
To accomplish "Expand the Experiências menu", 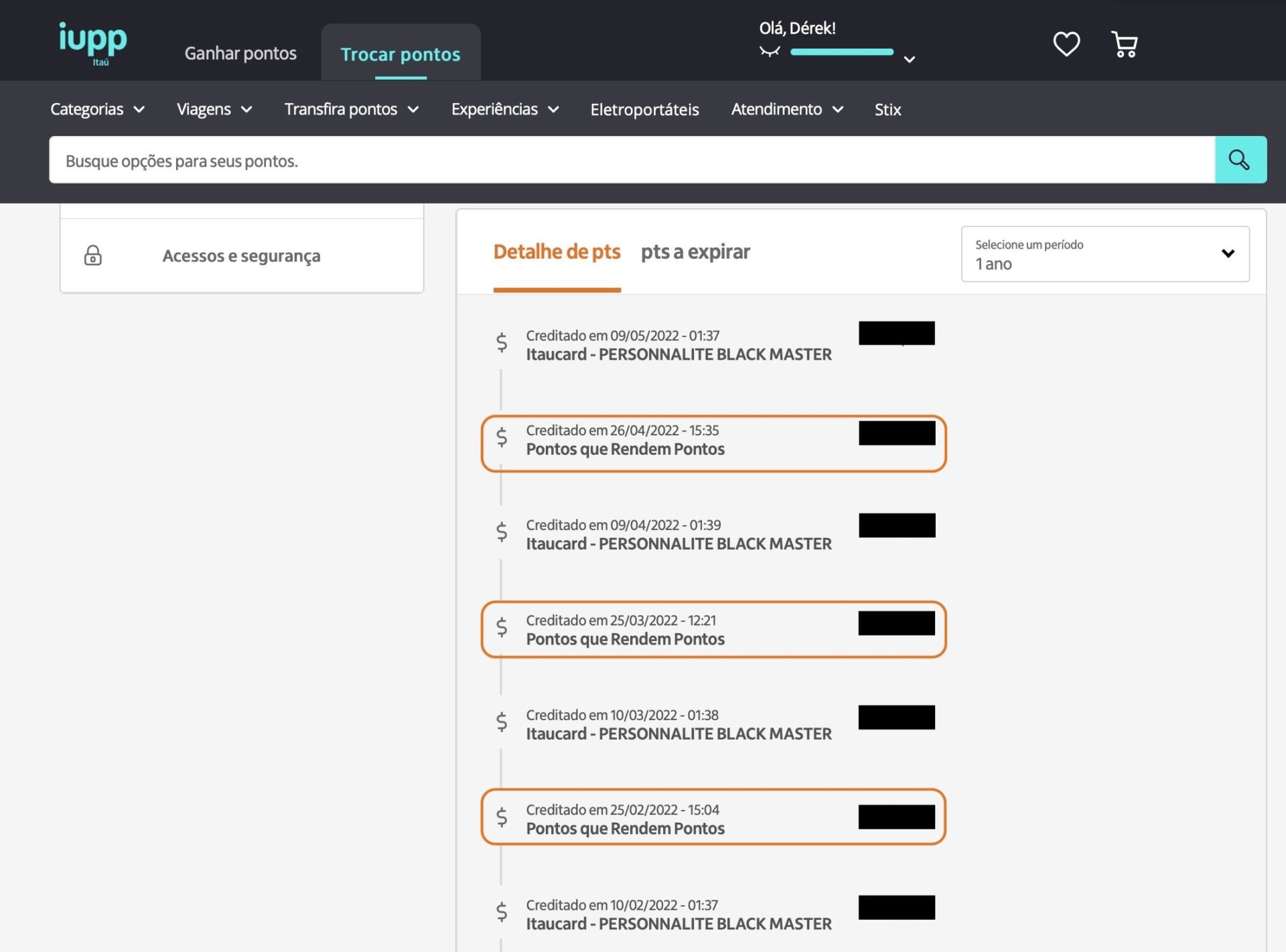I will pyautogui.click(x=505, y=109).
